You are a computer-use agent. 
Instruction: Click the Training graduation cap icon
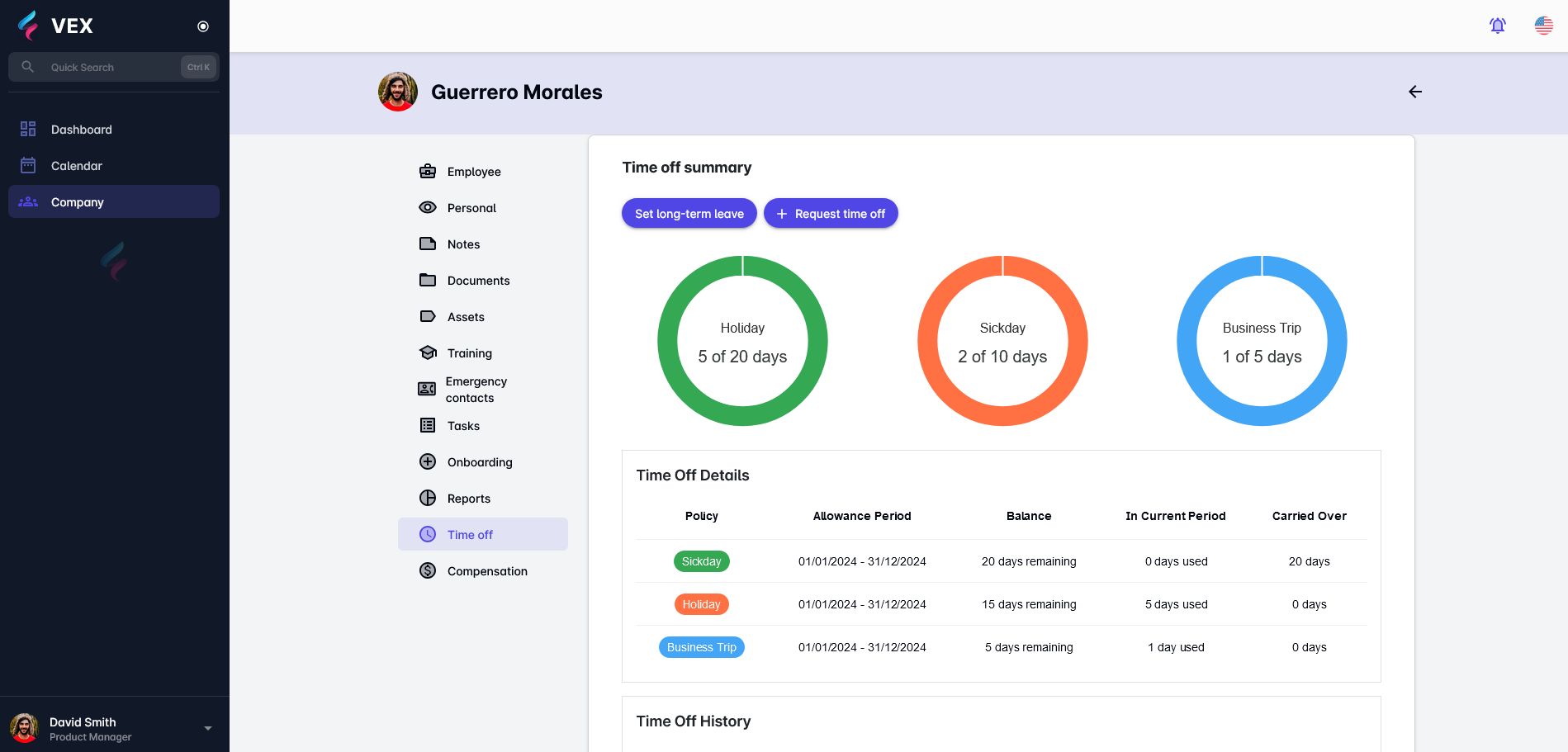(x=428, y=353)
